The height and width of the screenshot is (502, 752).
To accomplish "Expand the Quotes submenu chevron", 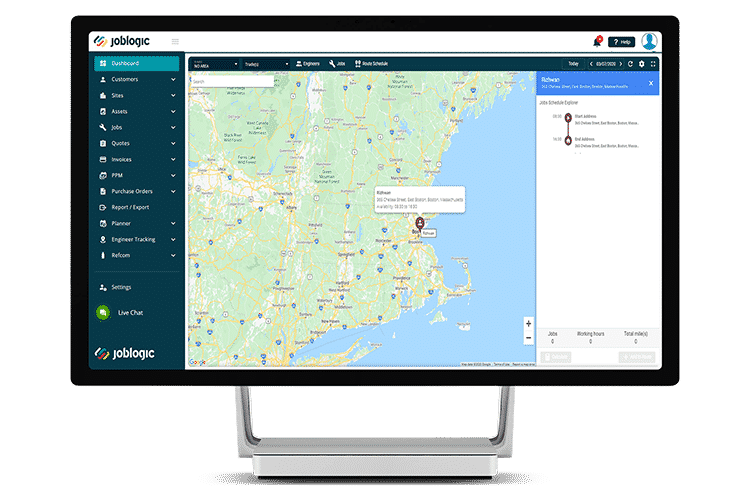I will 173,143.
